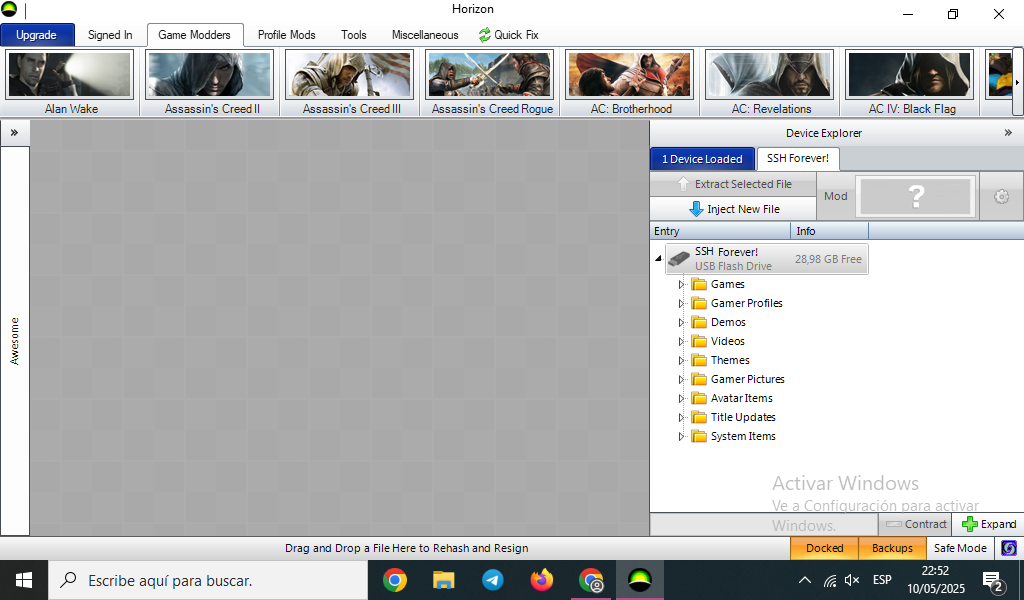The height and width of the screenshot is (600, 1024).
Task: Open the Miscellaneous tab
Action: pyautogui.click(x=425, y=35)
